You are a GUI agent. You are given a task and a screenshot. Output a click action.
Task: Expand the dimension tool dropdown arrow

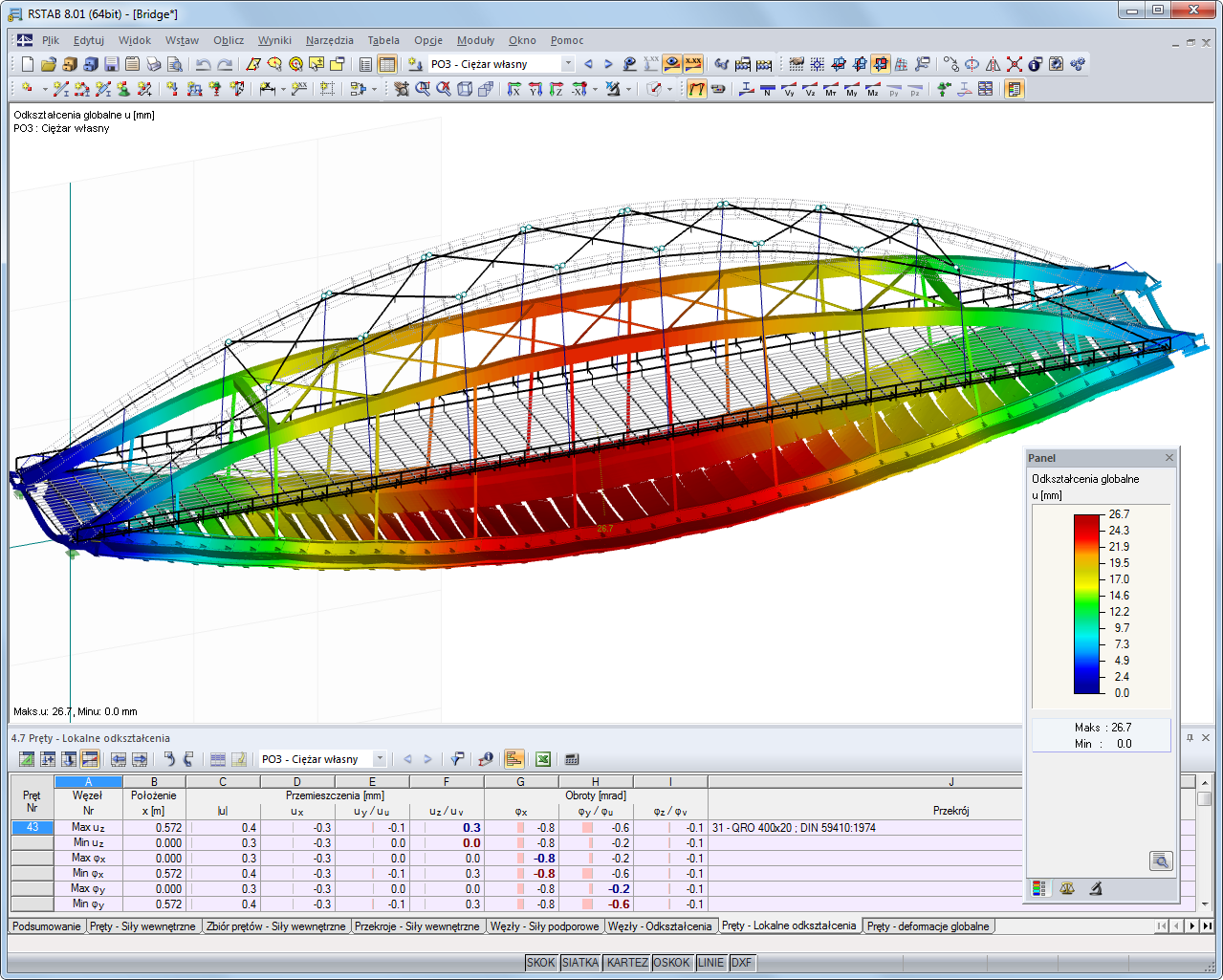(x=282, y=89)
